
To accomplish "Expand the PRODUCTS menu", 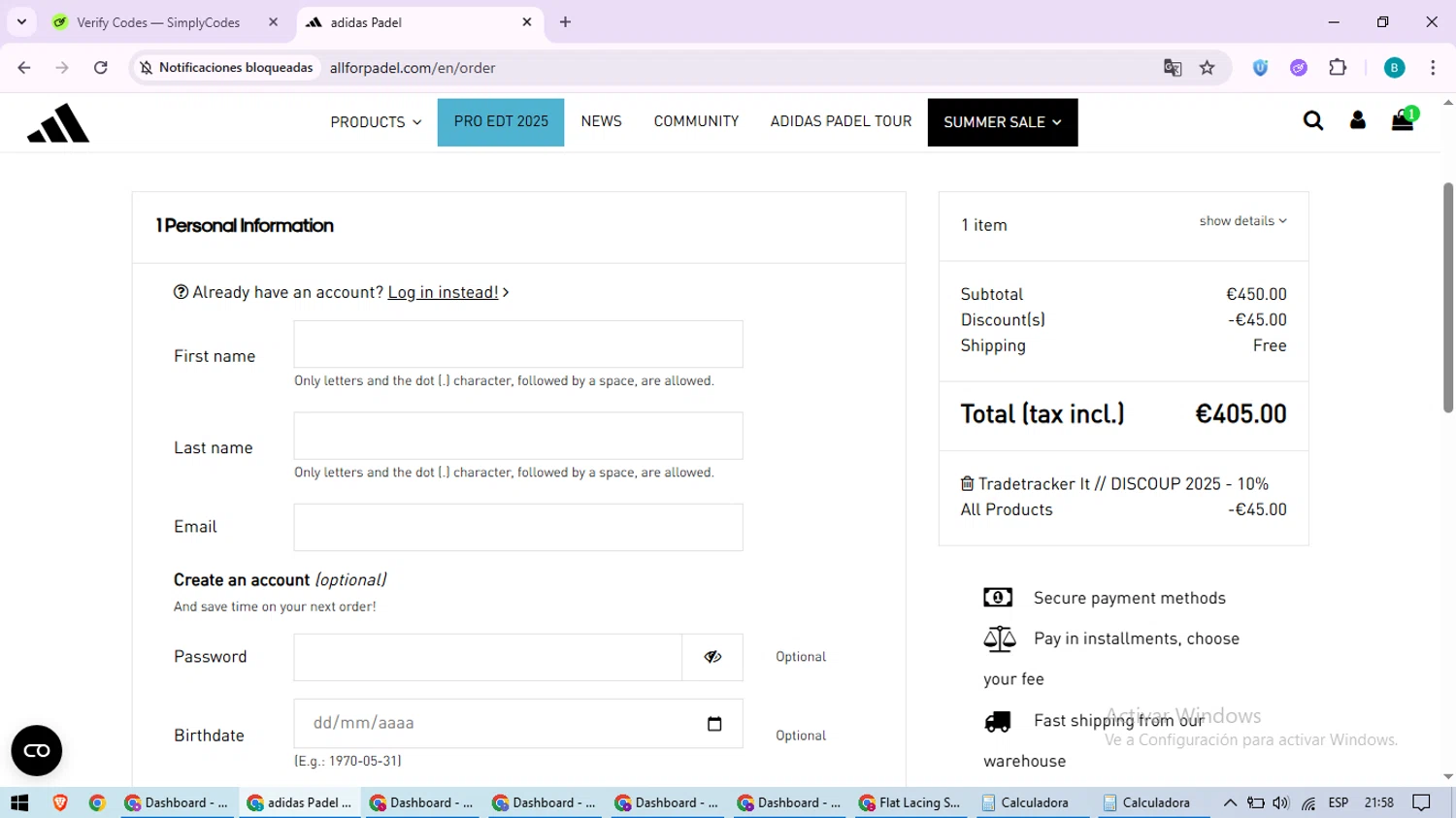I will point(376,122).
